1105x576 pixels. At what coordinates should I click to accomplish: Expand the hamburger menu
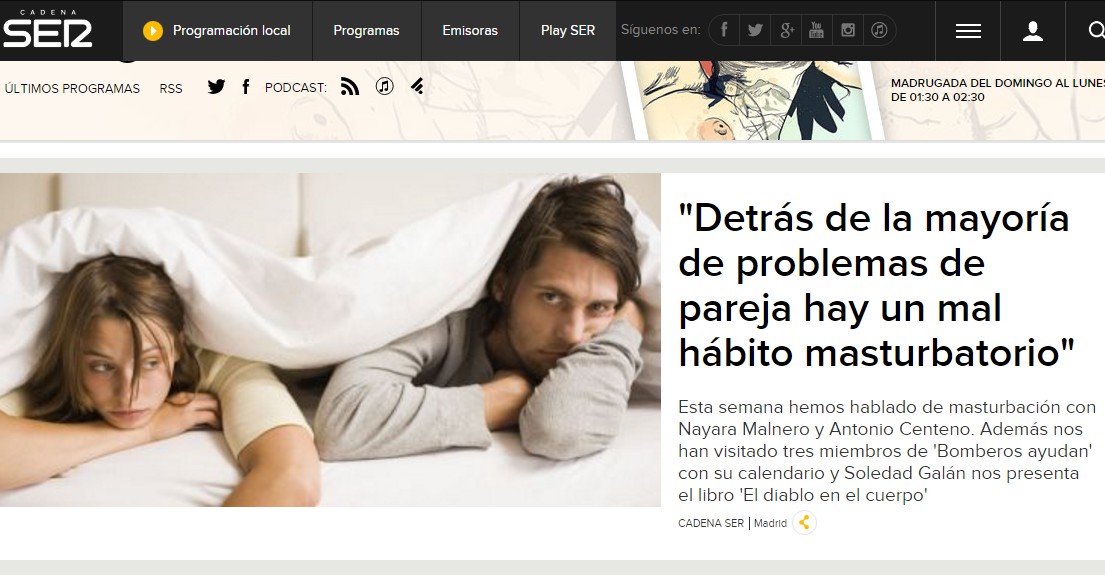click(x=968, y=31)
